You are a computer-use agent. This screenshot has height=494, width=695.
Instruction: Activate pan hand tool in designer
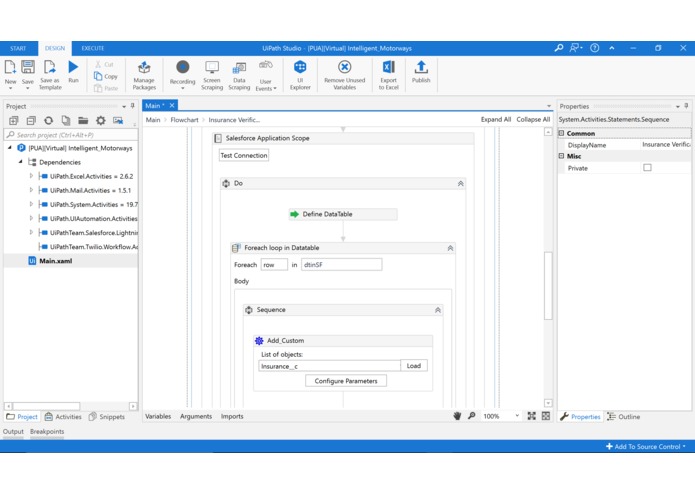(x=457, y=416)
